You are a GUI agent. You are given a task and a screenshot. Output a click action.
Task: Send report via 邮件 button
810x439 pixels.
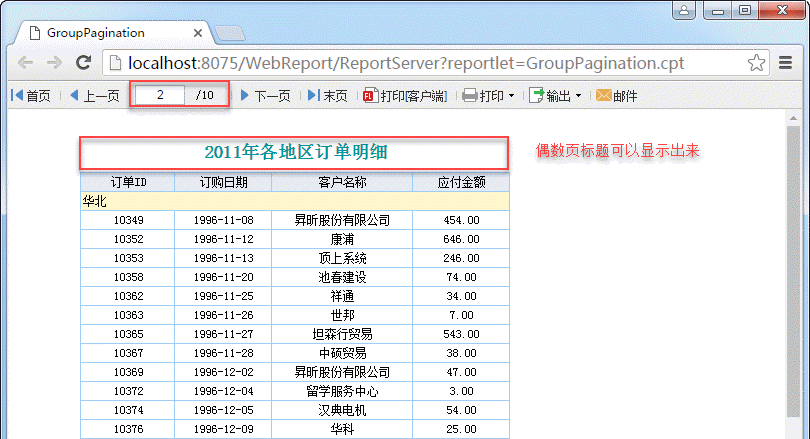[x=616, y=96]
